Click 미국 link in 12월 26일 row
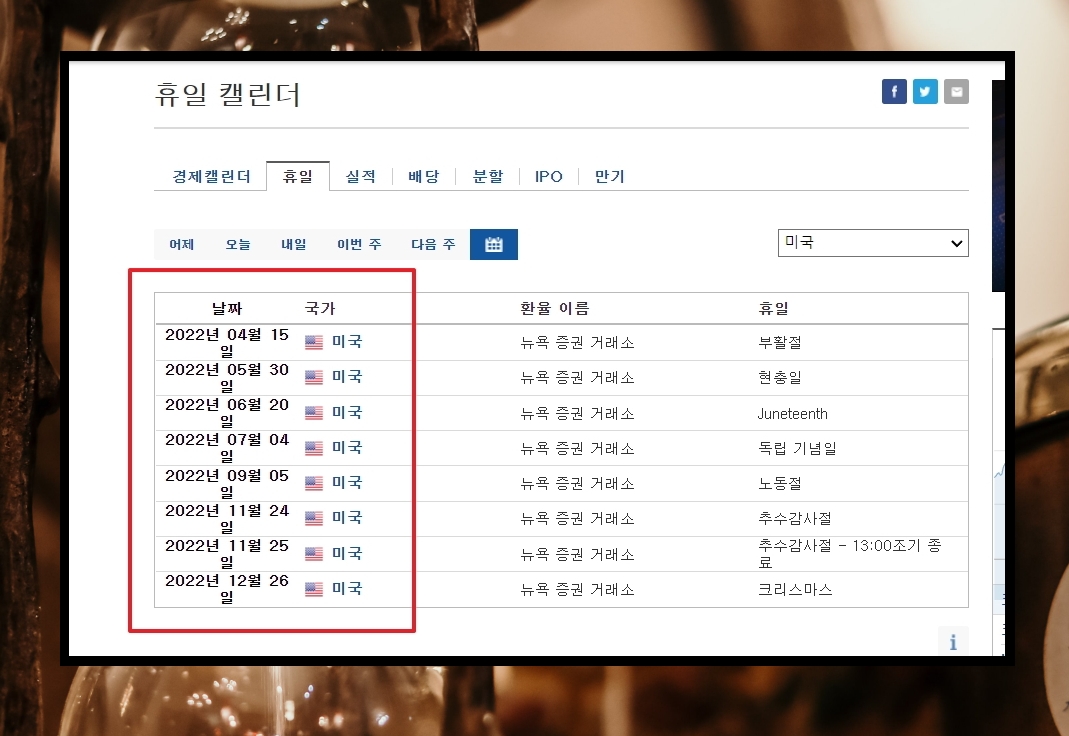 pos(347,588)
